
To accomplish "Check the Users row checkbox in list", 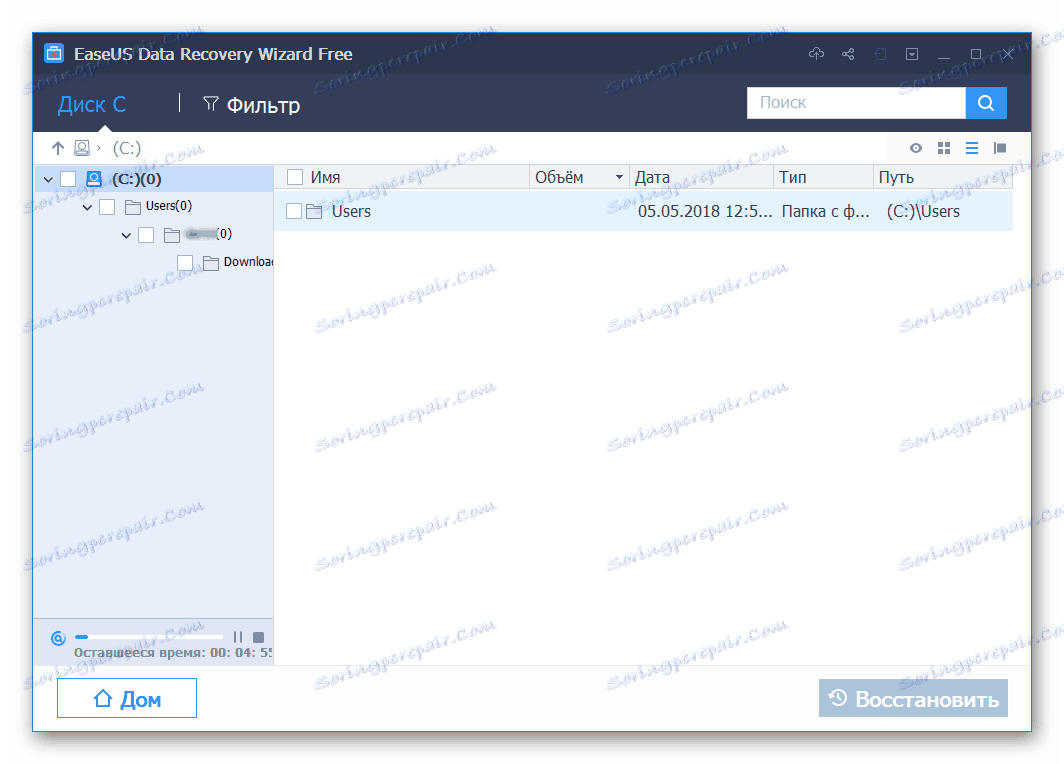I will [294, 211].
